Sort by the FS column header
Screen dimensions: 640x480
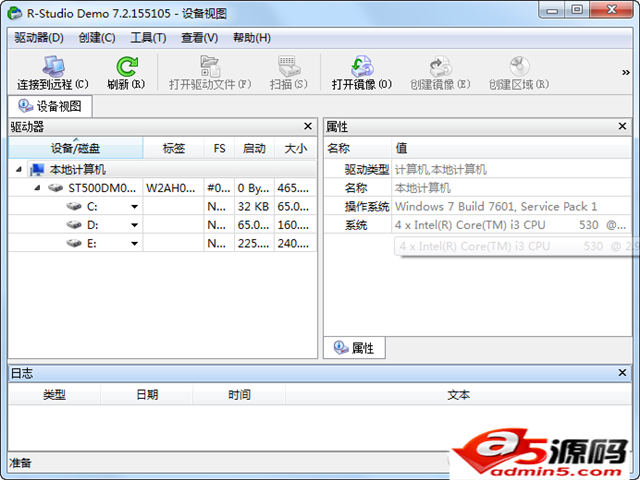pyautogui.click(x=219, y=148)
